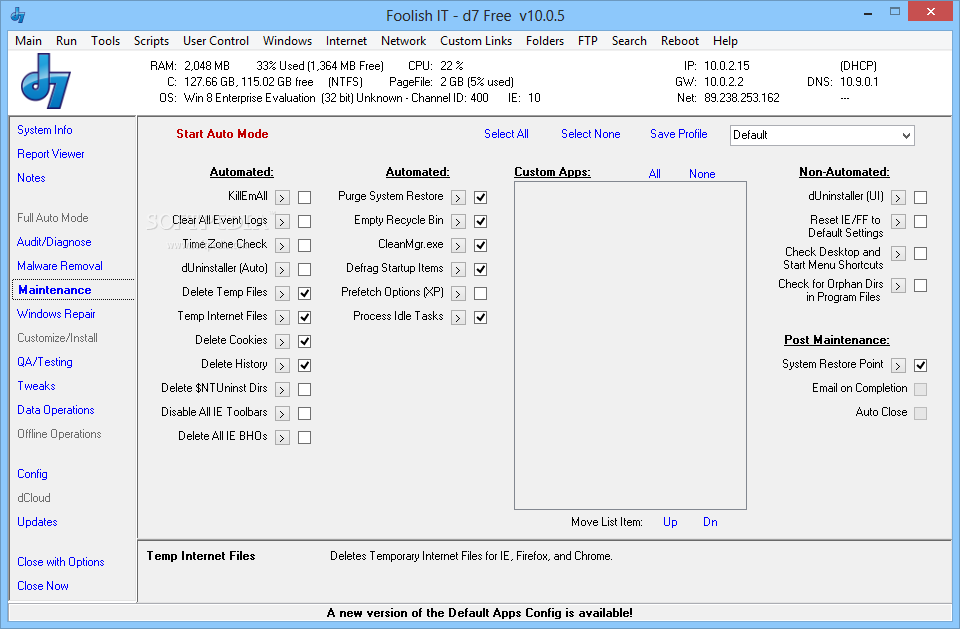Image resolution: width=960 pixels, height=629 pixels.
Task: Click the Select None link
Action: pyautogui.click(x=590, y=134)
